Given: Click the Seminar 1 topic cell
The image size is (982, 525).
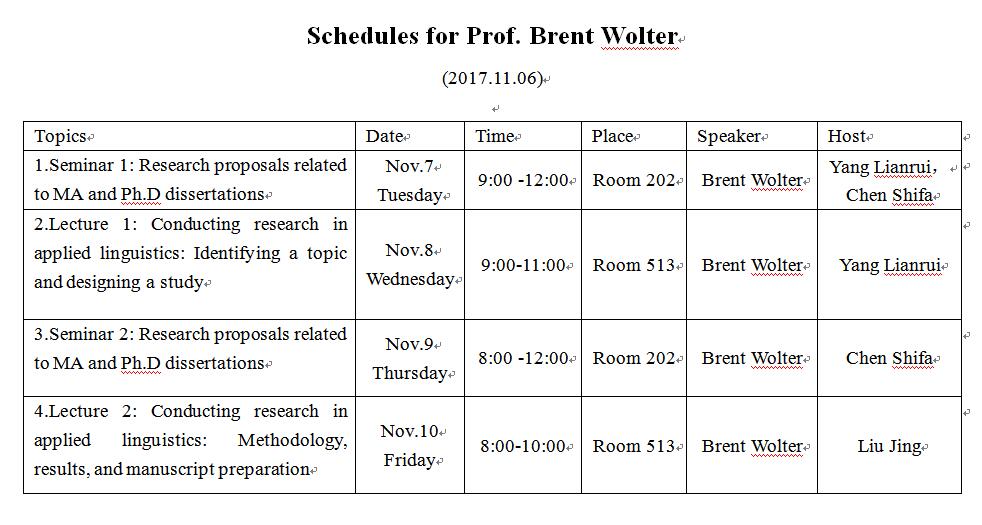Looking at the screenshot, I should tap(190, 180).
